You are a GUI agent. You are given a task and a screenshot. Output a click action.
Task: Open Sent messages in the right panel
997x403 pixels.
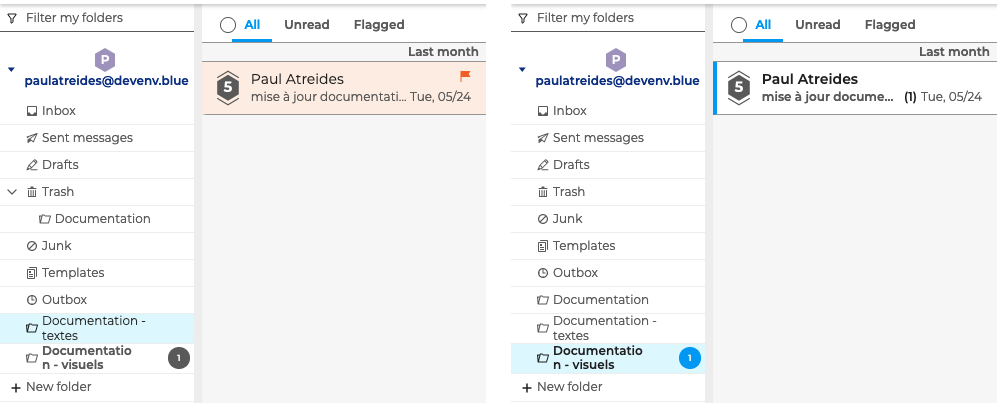click(608, 138)
